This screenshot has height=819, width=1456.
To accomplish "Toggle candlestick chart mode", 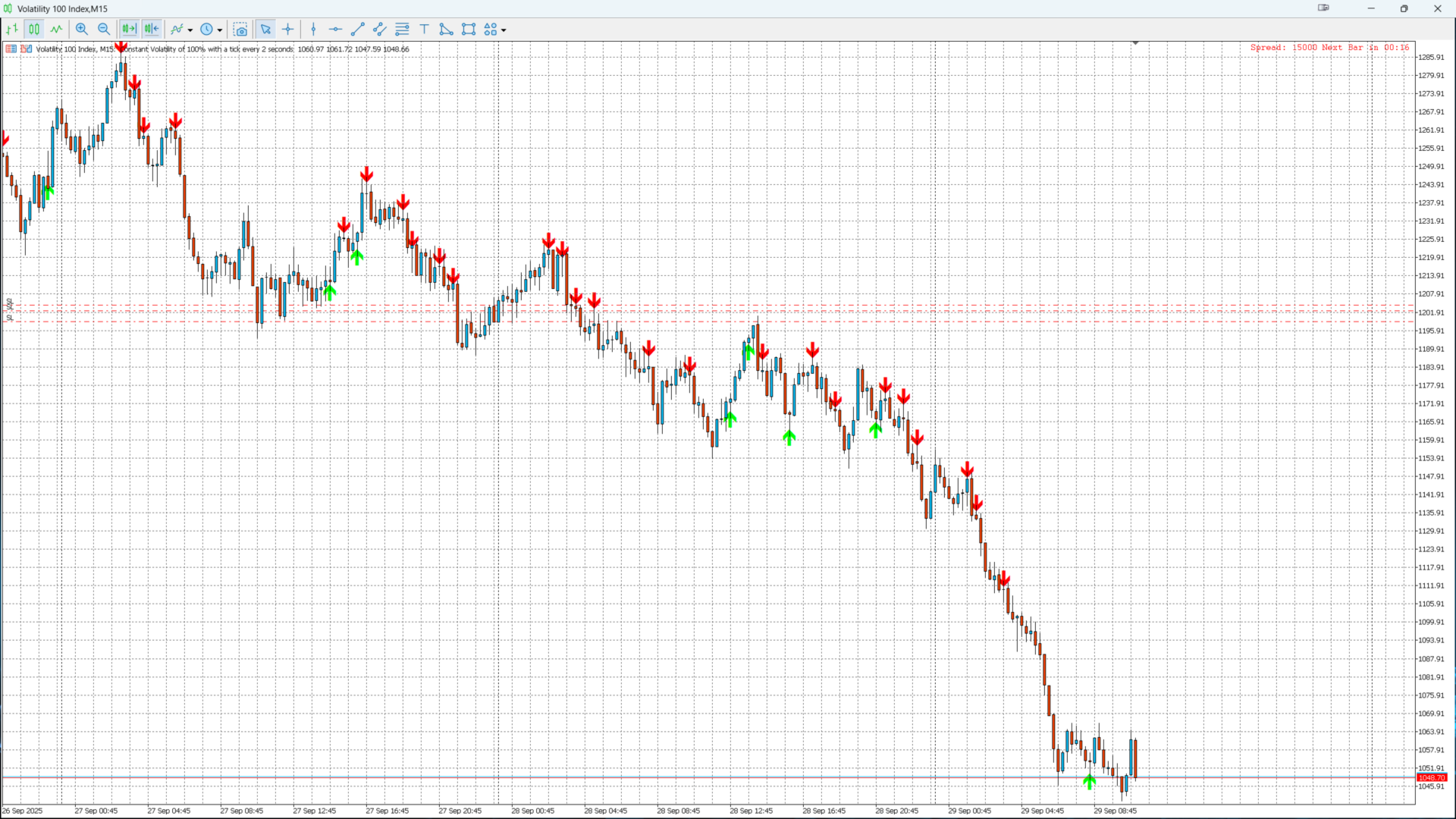I will (34, 30).
